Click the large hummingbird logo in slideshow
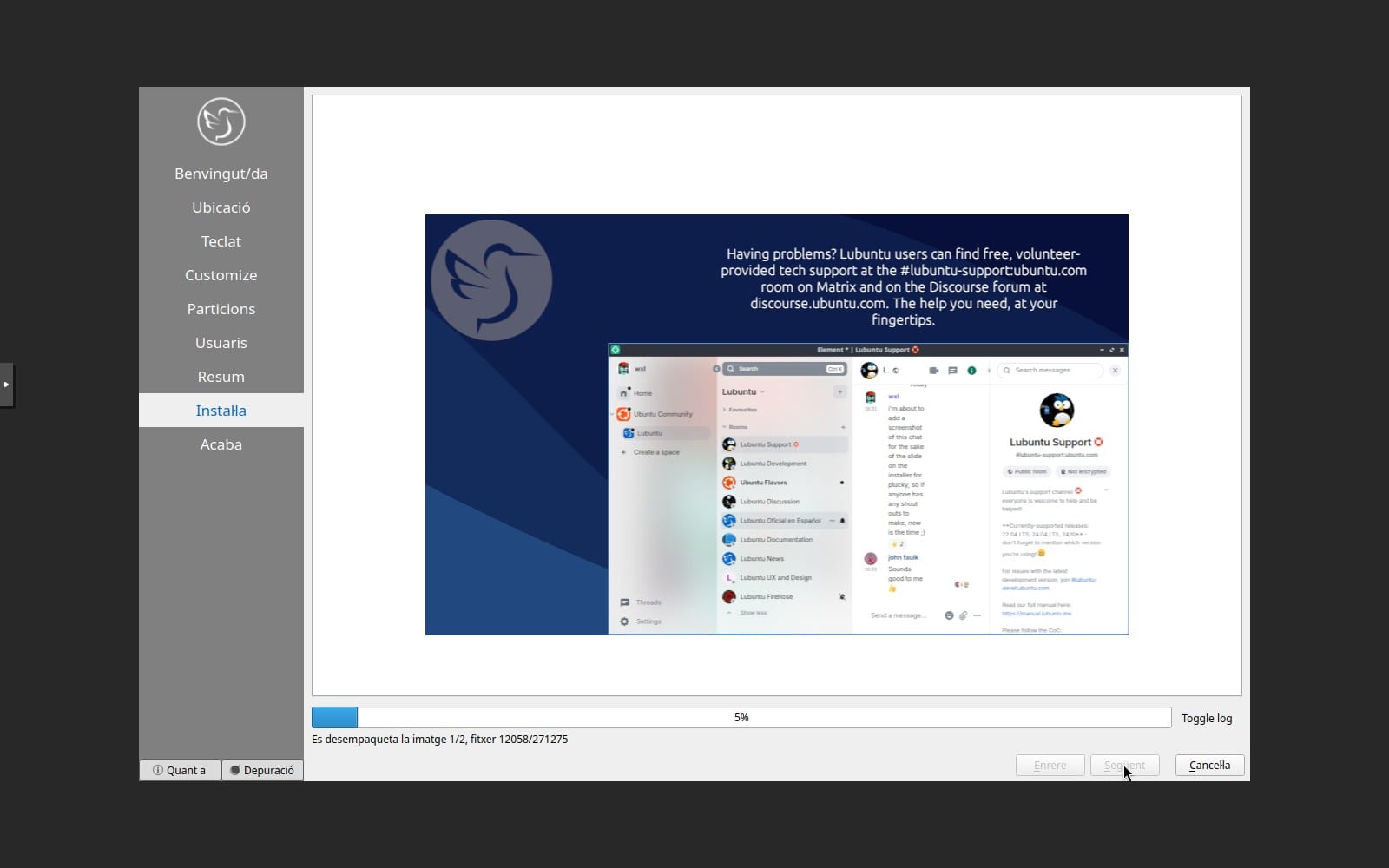Screen dimensions: 1389x868 (491, 279)
